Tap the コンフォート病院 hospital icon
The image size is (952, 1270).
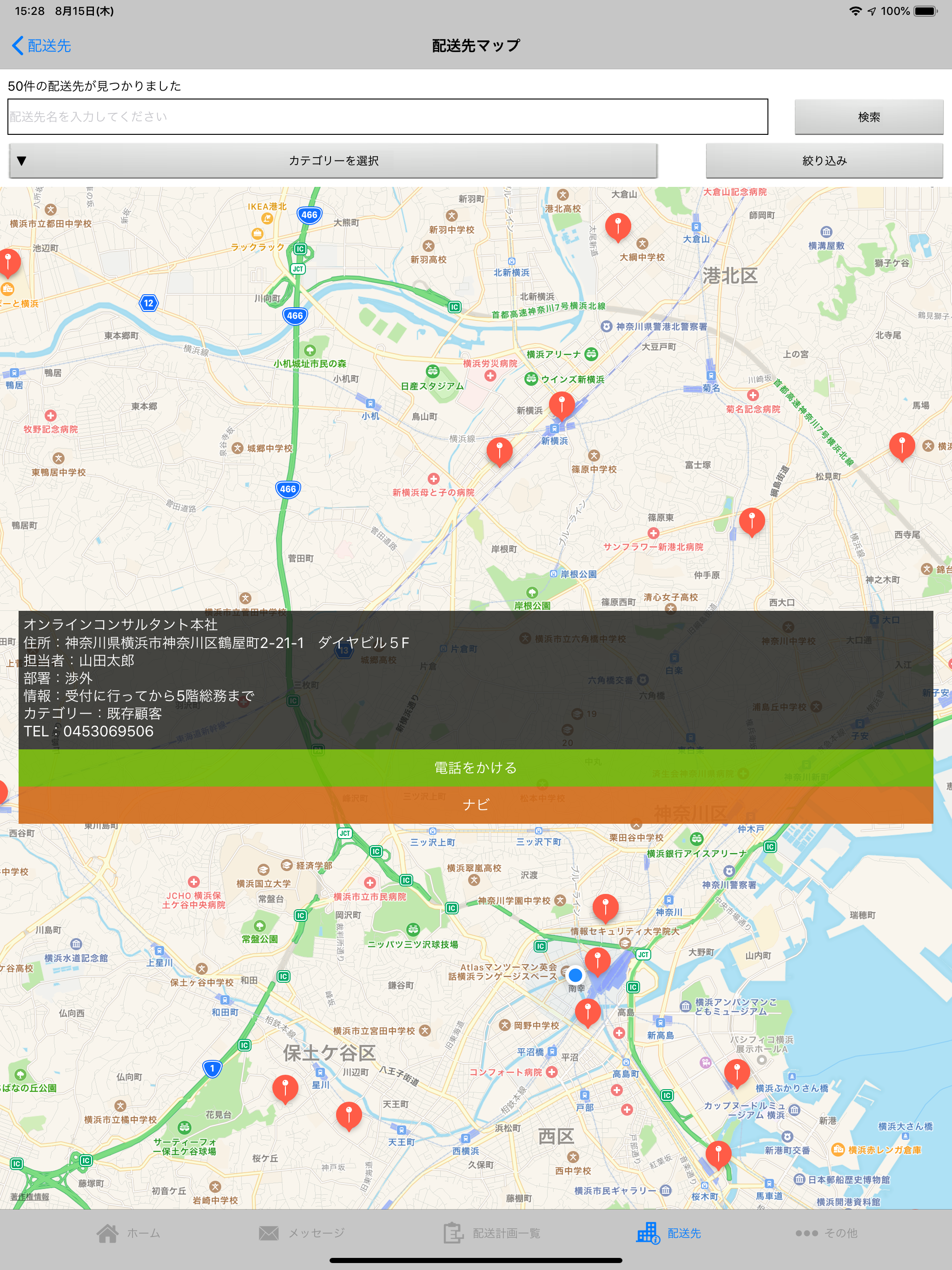[x=552, y=1072]
